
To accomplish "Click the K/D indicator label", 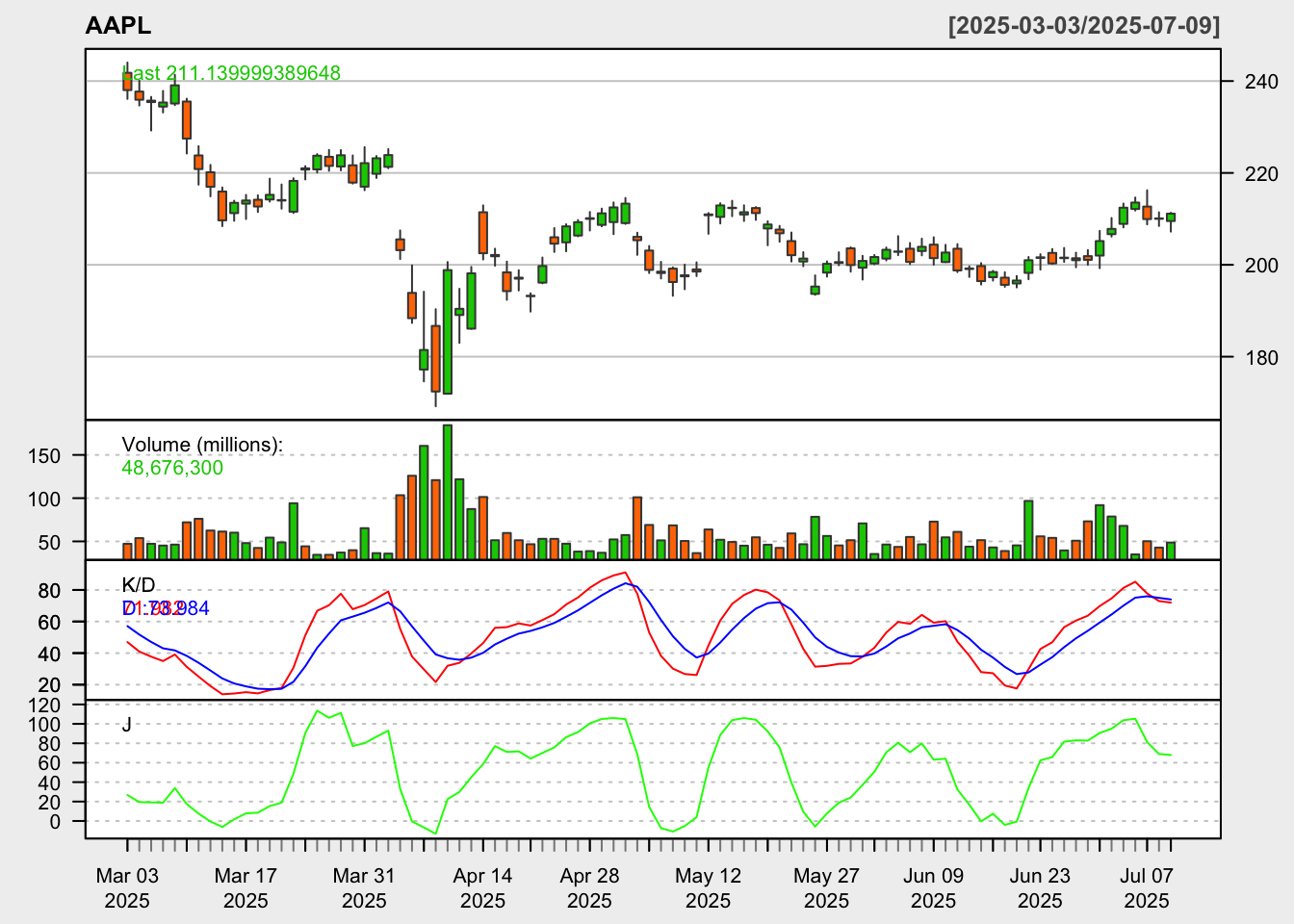I will point(139,585).
